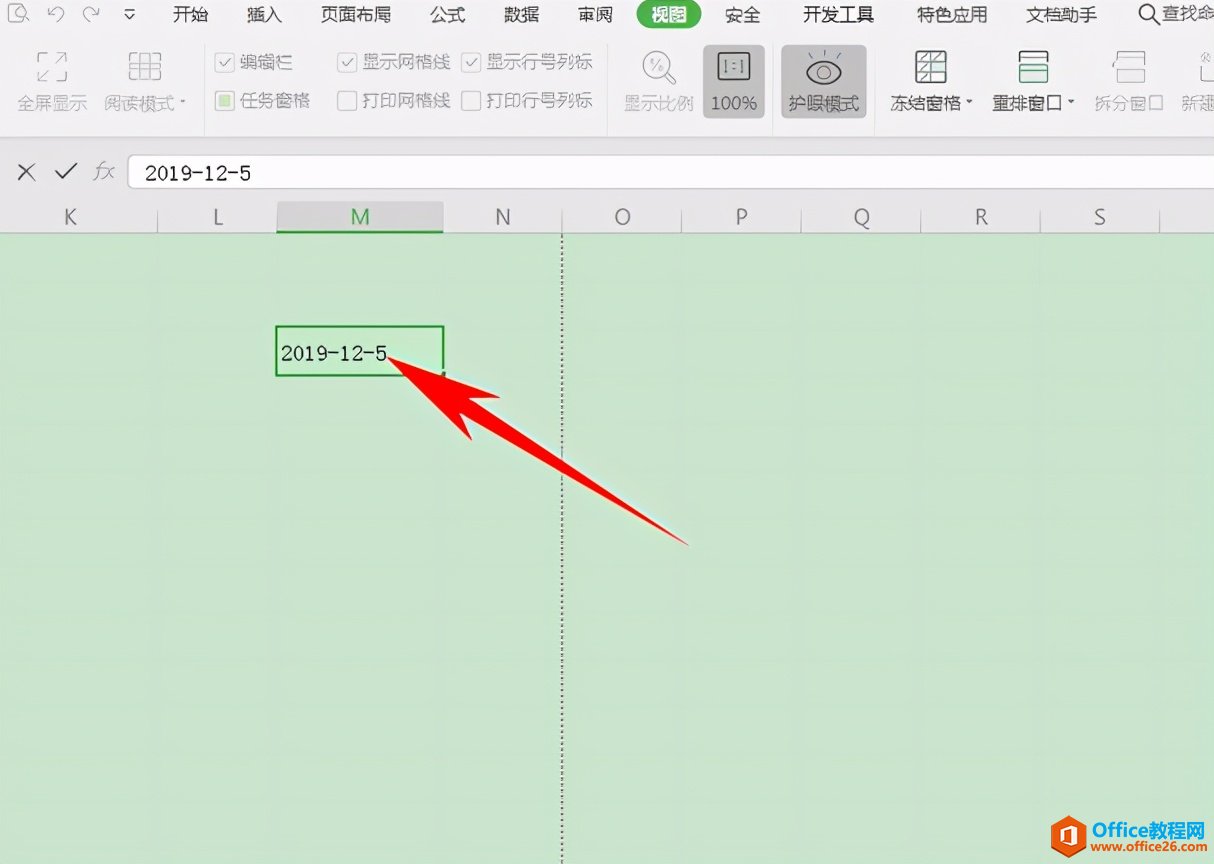Toggle the 任务窗格 checkbox
The height and width of the screenshot is (864, 1214).
point(224,101)
